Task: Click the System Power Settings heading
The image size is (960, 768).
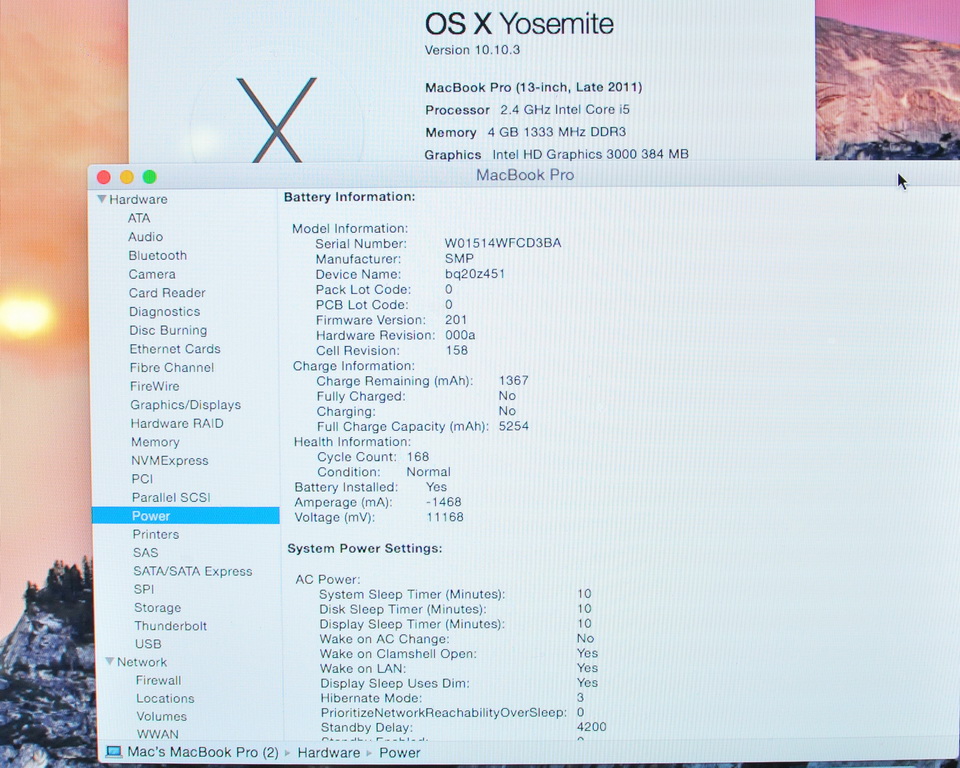Action: [x=365, y=548]
